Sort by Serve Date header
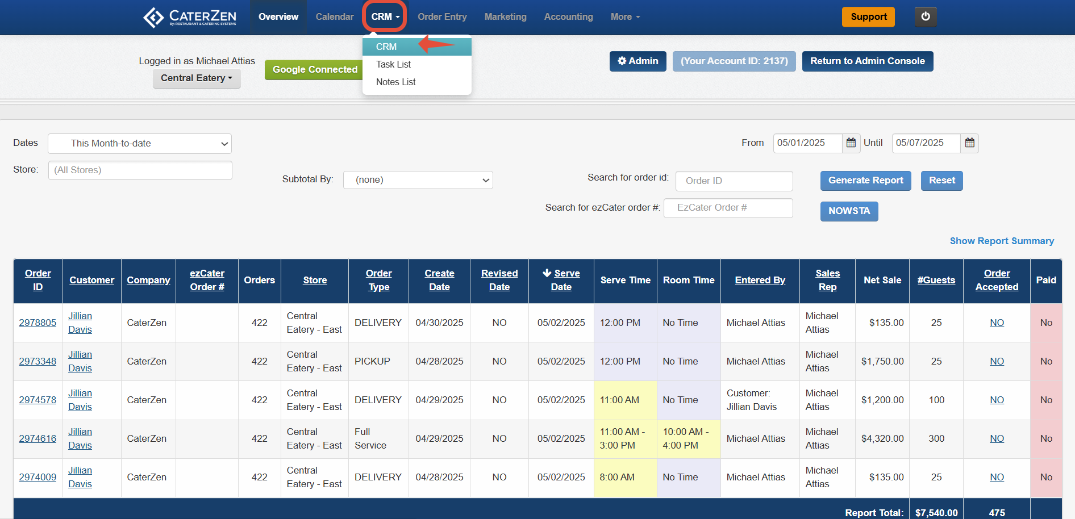Viewport: 1075px width, 519px height. pyautogui.click(x=561, y=280)
